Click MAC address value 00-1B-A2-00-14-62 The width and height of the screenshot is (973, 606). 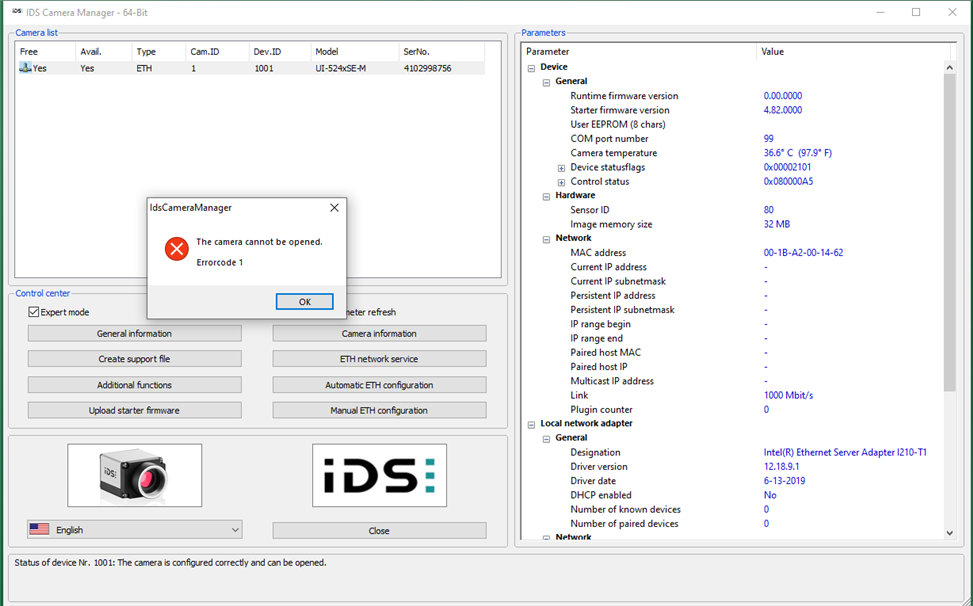[x=803, y=252]
